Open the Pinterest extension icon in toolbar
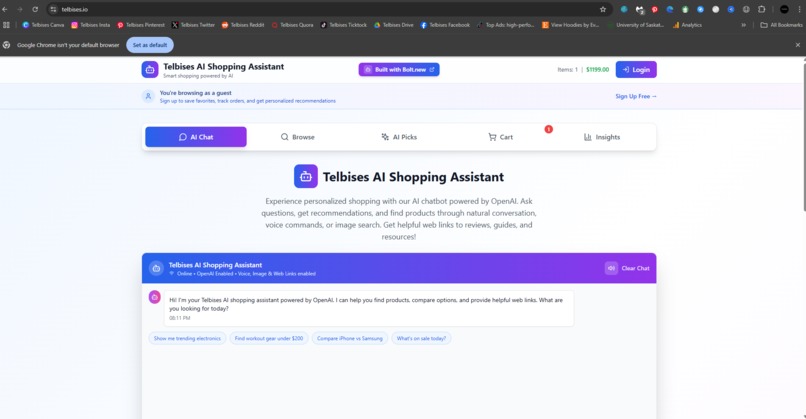 (x=655, y=9)
